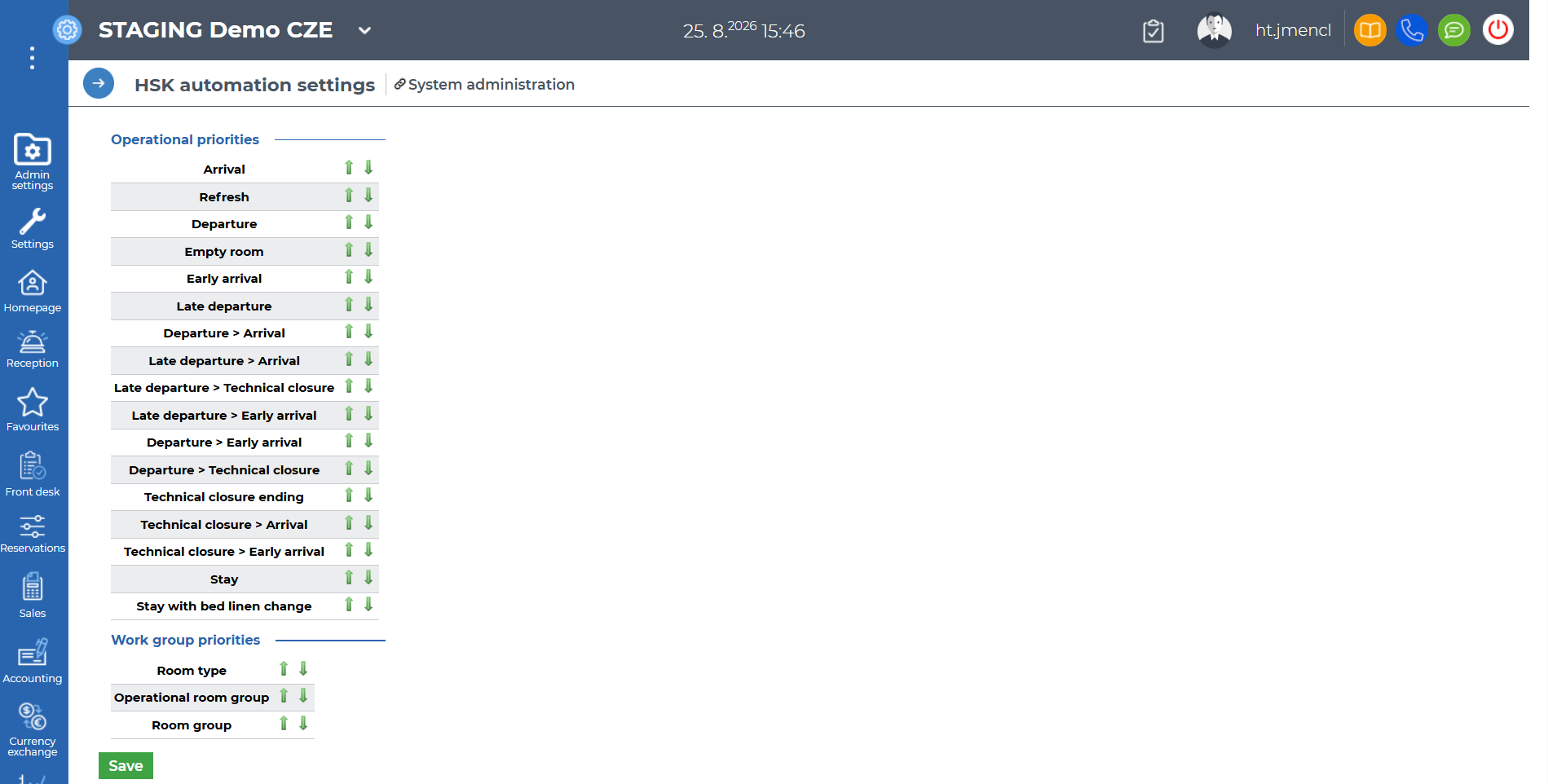Move Refresh priority down
1548x784 pixels.
point(368,196)
